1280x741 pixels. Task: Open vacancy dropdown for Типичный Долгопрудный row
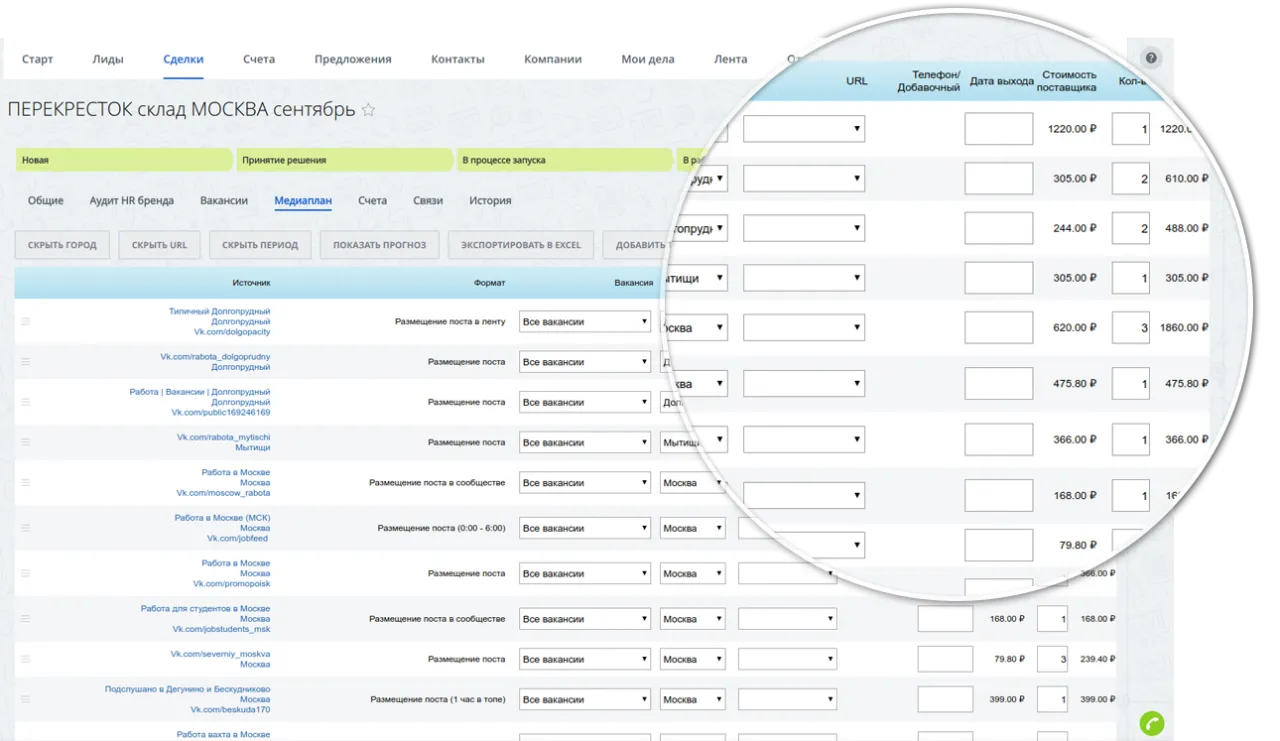click(584, 322)
